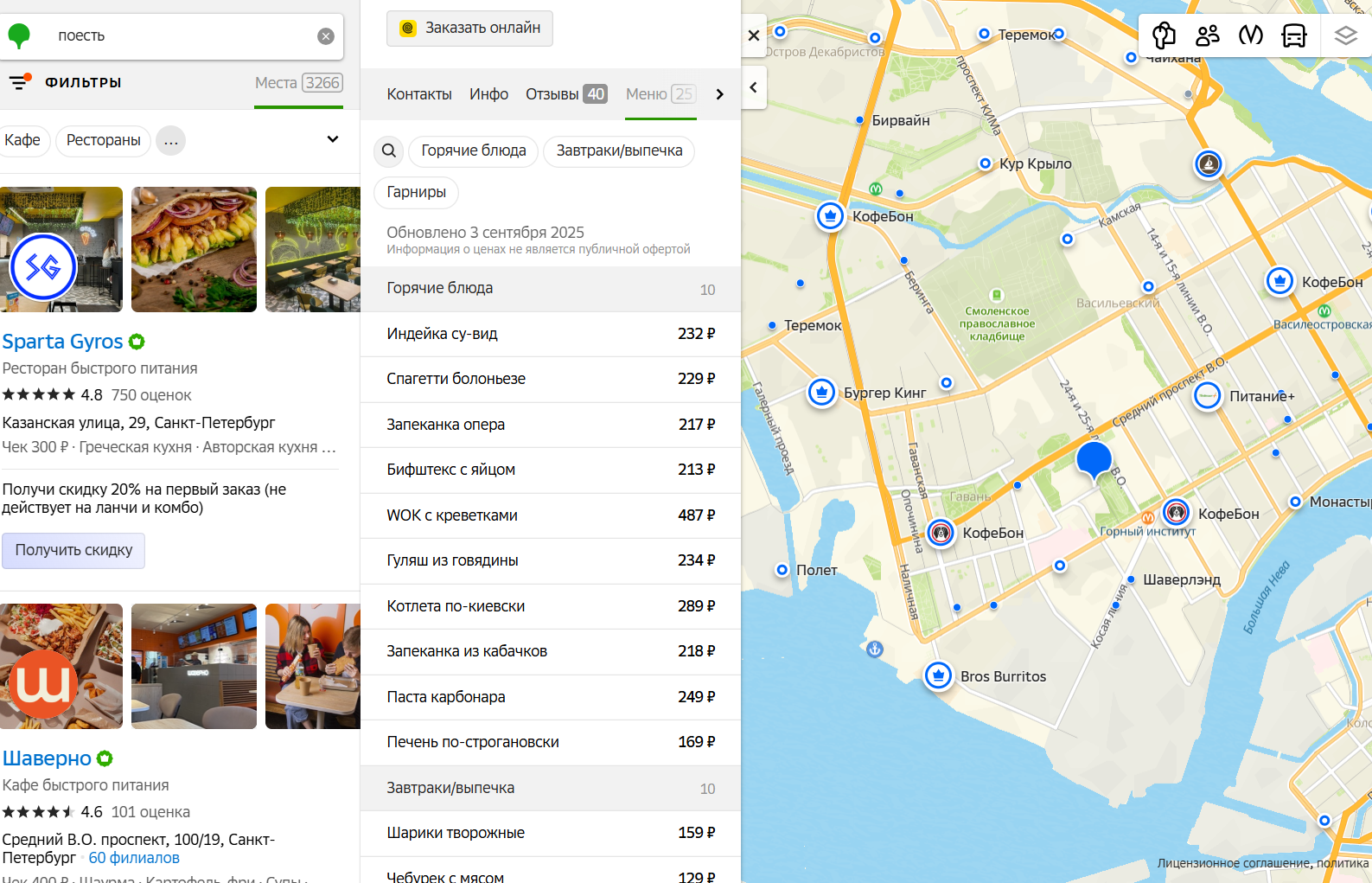Open КофеБон marker near Горный институт
This screenshot has height=883, width=1372.
(1176, 513)
